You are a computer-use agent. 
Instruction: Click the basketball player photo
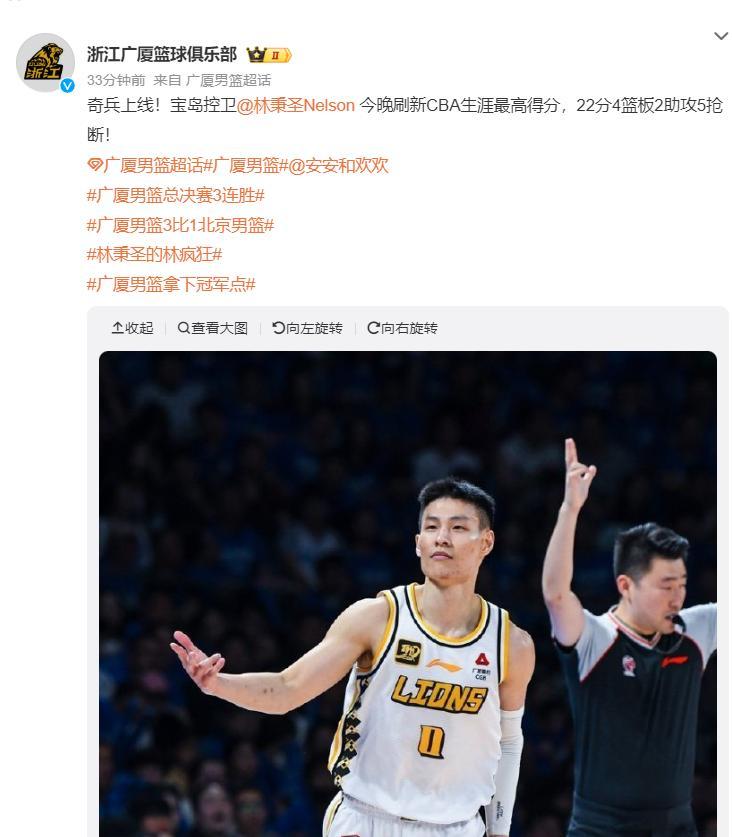point(408,594)
